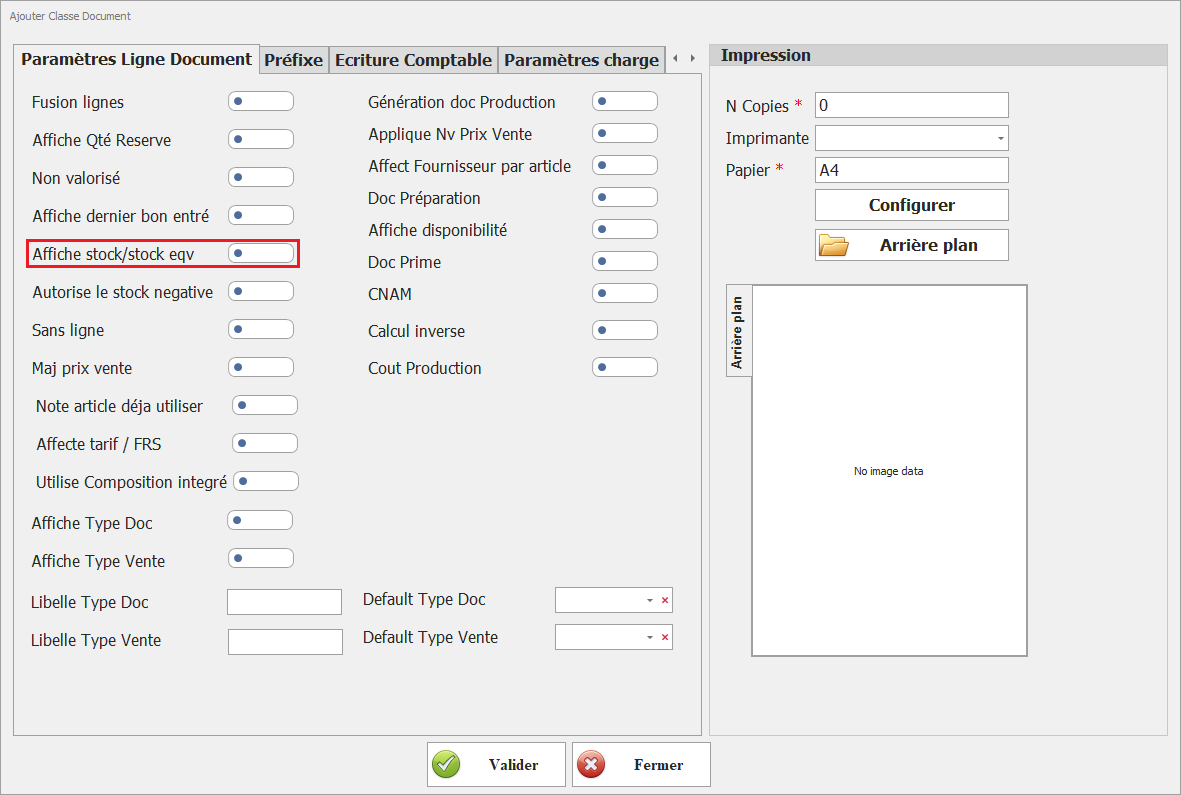Click the left tab scroll arrow
The height and width of the screenshot is (795, 1181).
pos(675,58)
